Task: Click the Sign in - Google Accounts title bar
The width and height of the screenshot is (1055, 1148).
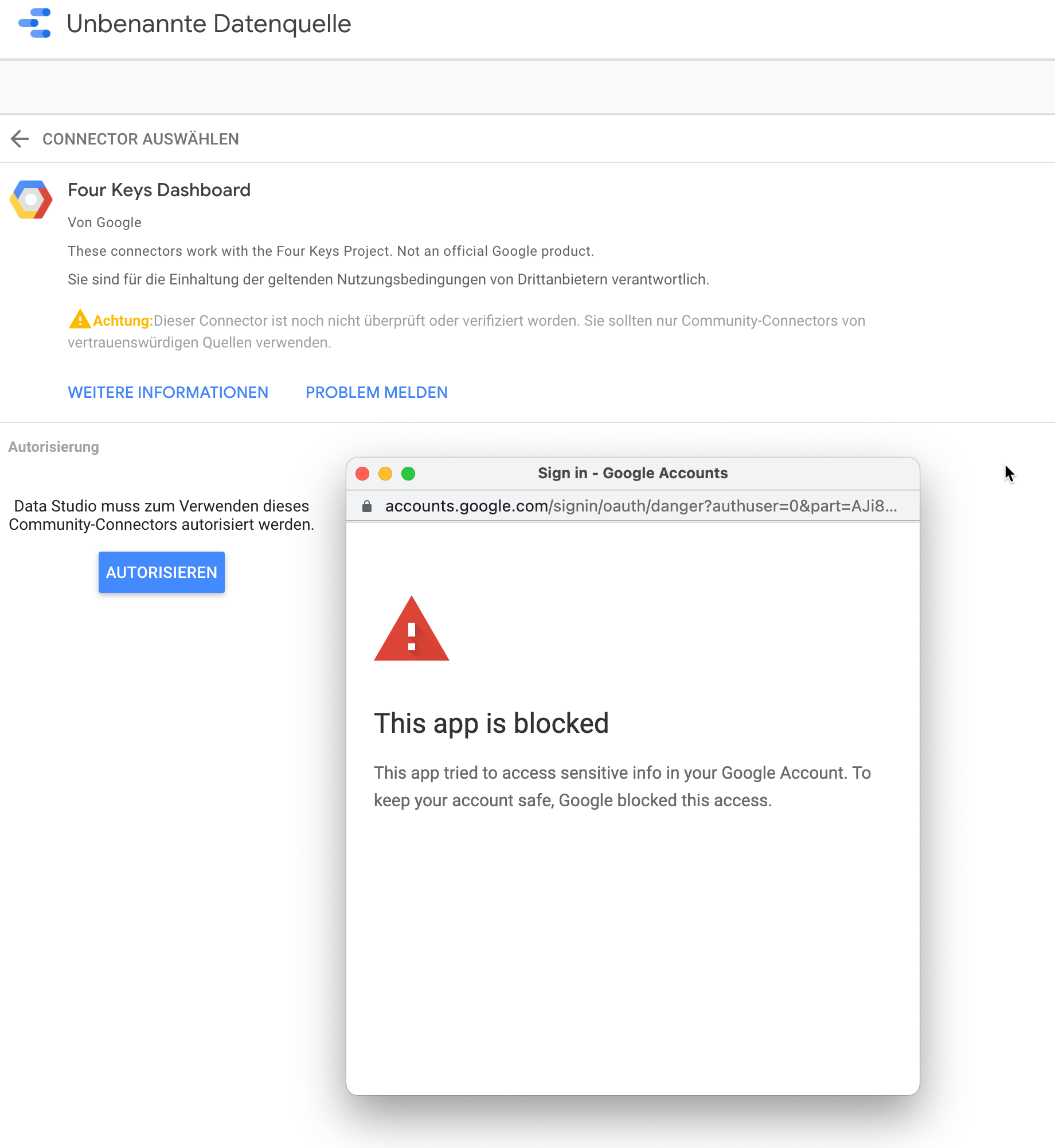Action: coord(632,473)
